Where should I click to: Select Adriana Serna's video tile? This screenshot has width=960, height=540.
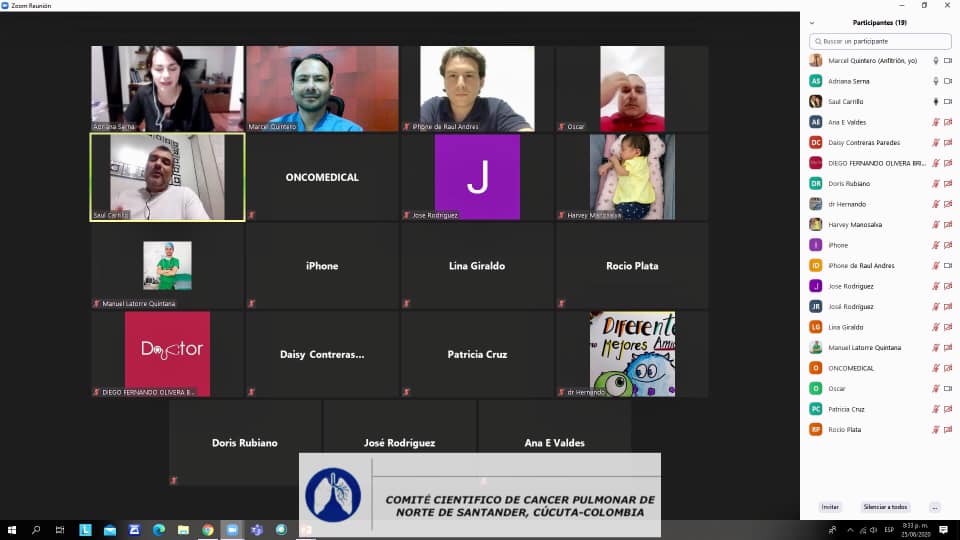point(167,89)
